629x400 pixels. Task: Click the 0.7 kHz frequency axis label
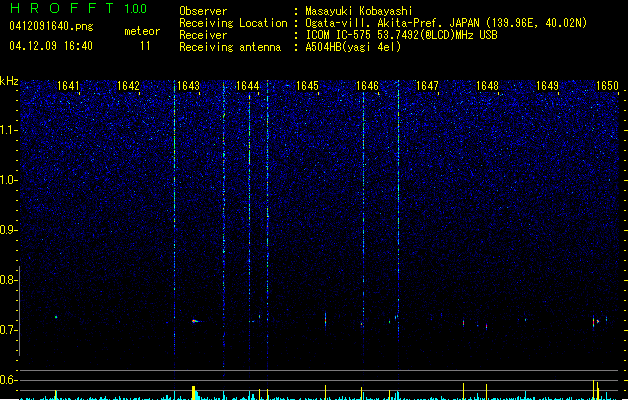pyautogui.click(x=8, y=330)
